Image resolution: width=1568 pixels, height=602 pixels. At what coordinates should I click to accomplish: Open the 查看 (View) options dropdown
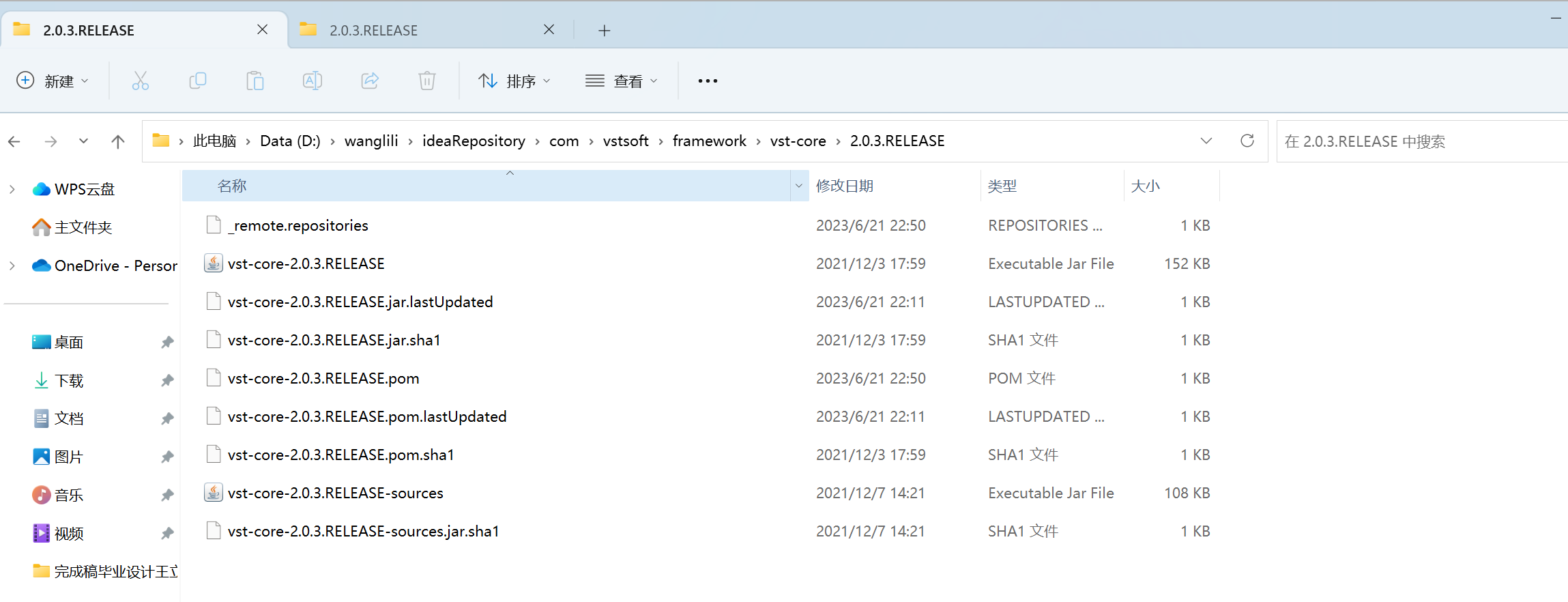(x=622, y=81)
